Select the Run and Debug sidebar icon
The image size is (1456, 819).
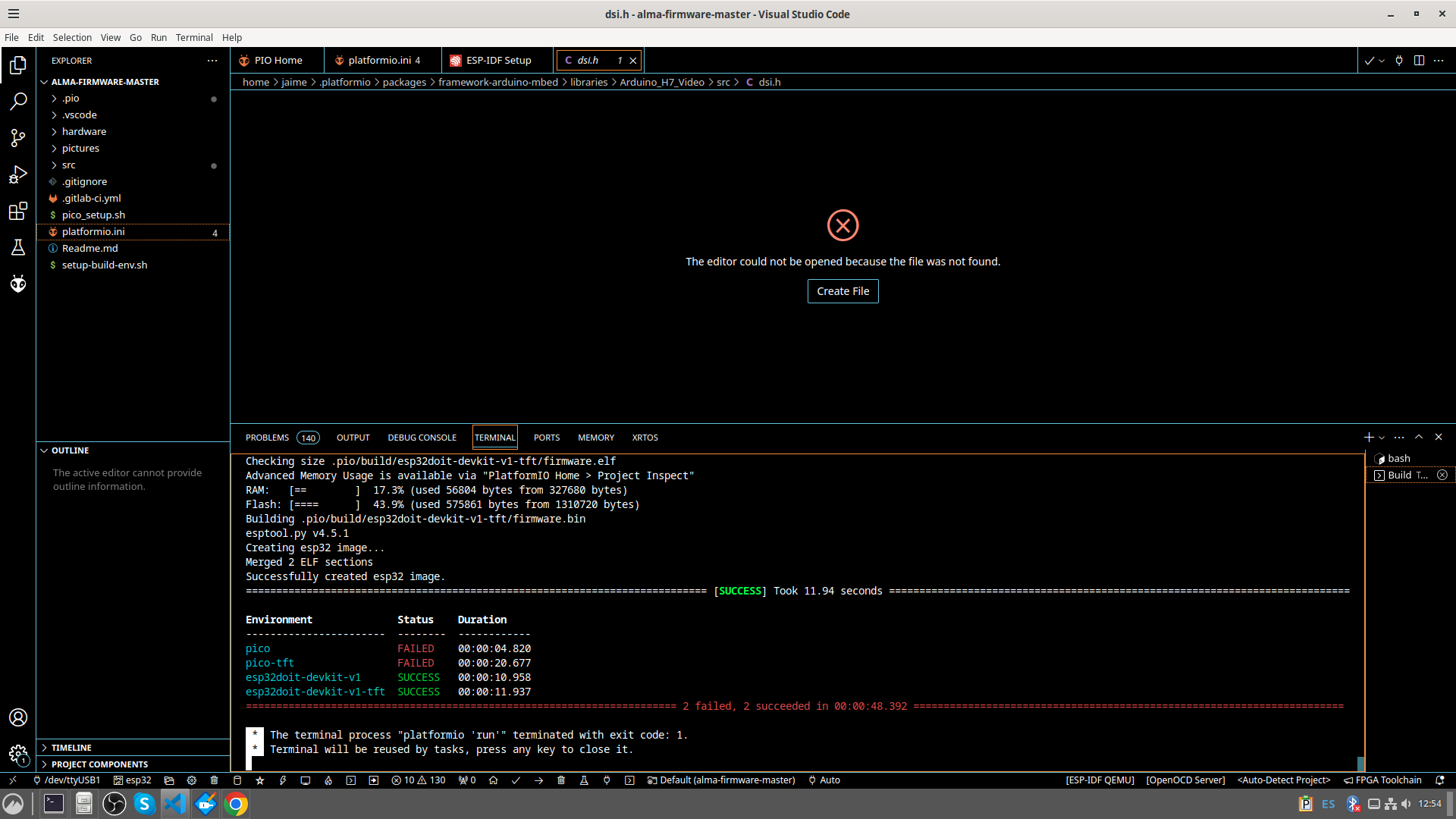tap(18, 175)
